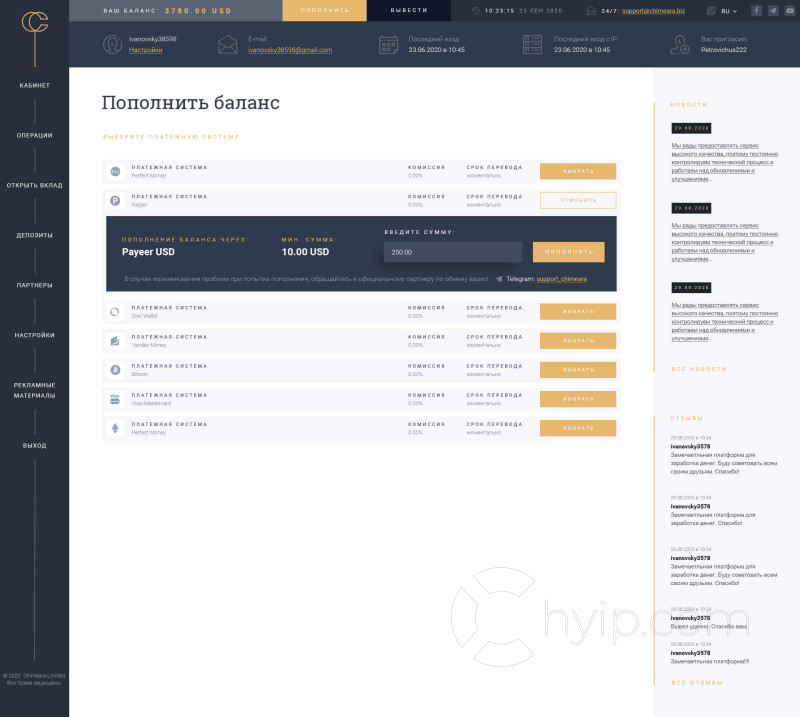Click the Новости section heading
Screen dimensions: 800x717
pyautogui.click(x=689, y=105)
